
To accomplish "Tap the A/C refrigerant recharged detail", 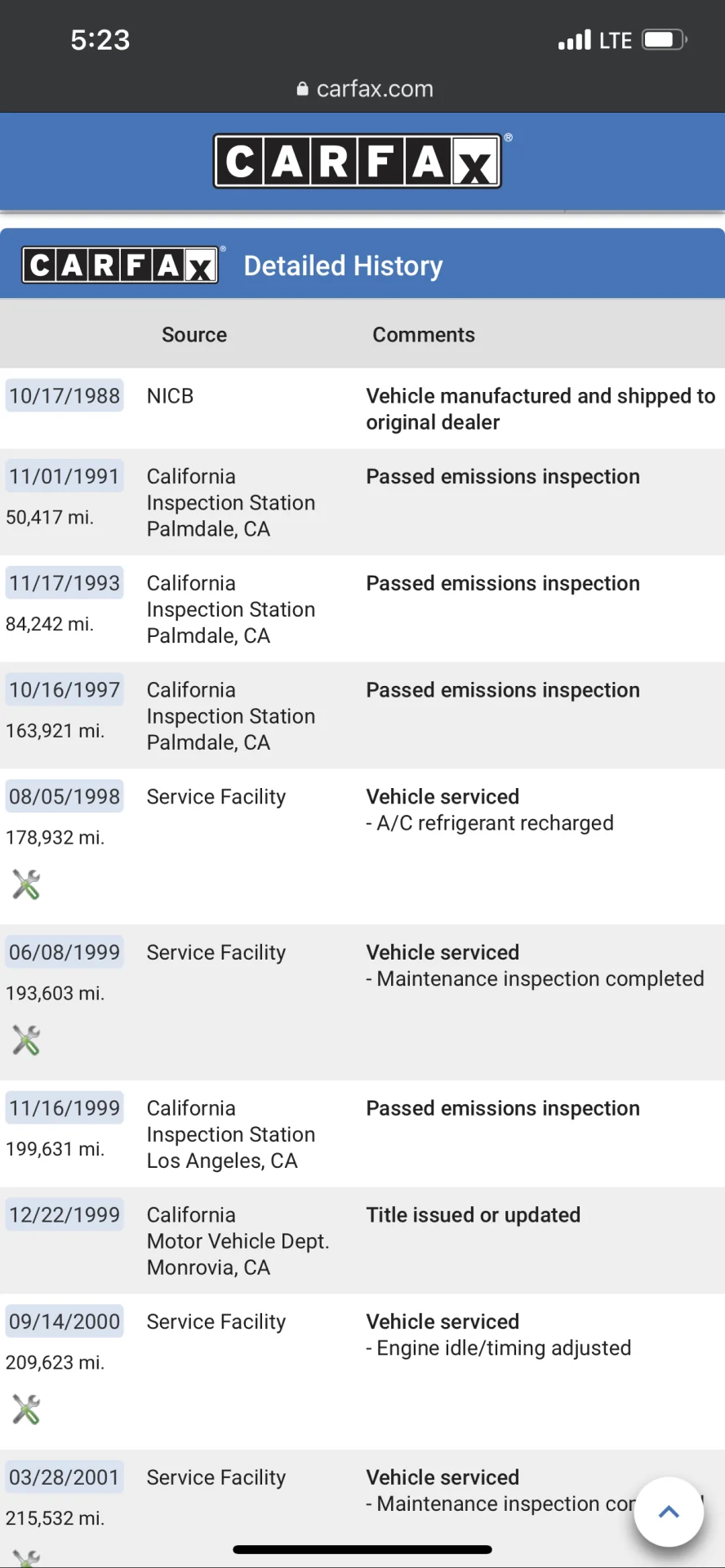I will (490, 823).
